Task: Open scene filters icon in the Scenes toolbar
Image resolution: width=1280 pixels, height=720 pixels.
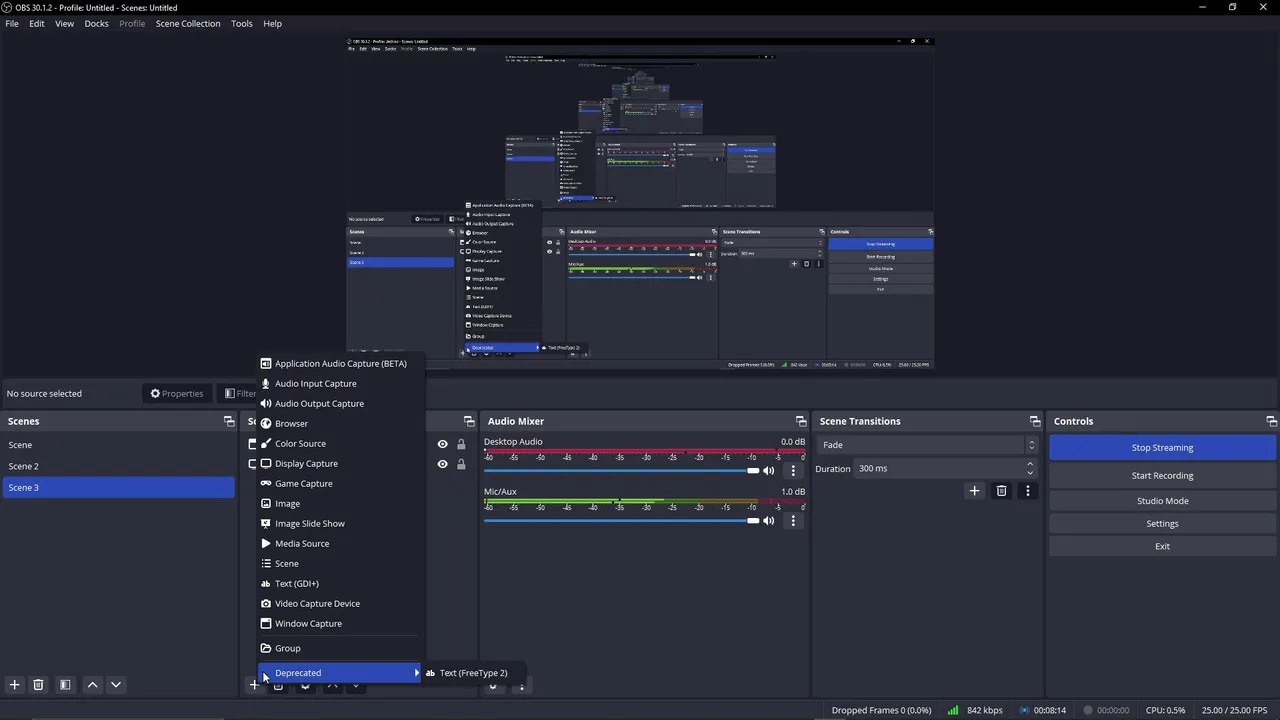Action: pyautogui.click(x=65, y=685)
